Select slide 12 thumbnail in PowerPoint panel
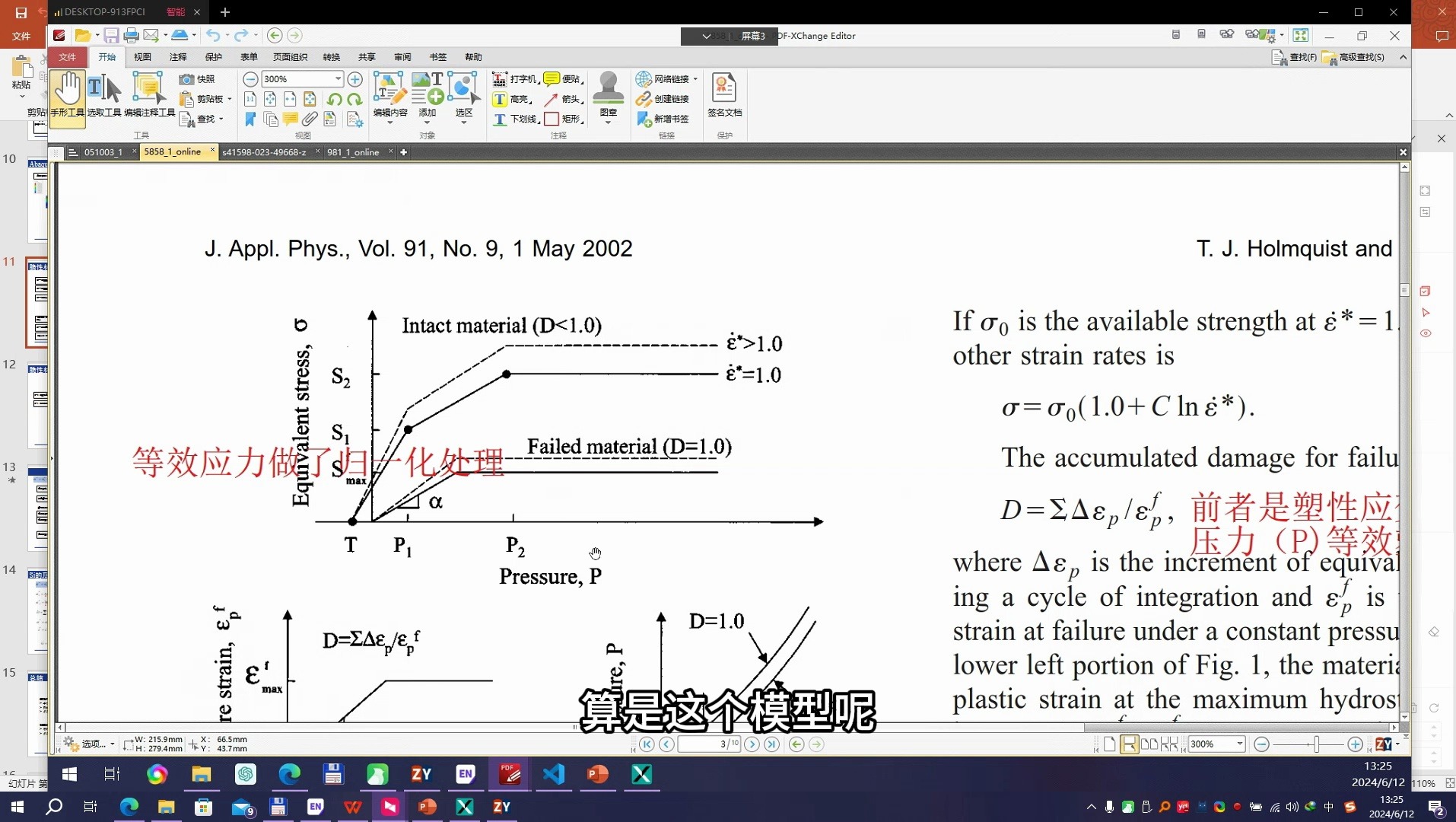Image resolution: width=1456 pixels, height=822 pixels. tap(38, 406)
